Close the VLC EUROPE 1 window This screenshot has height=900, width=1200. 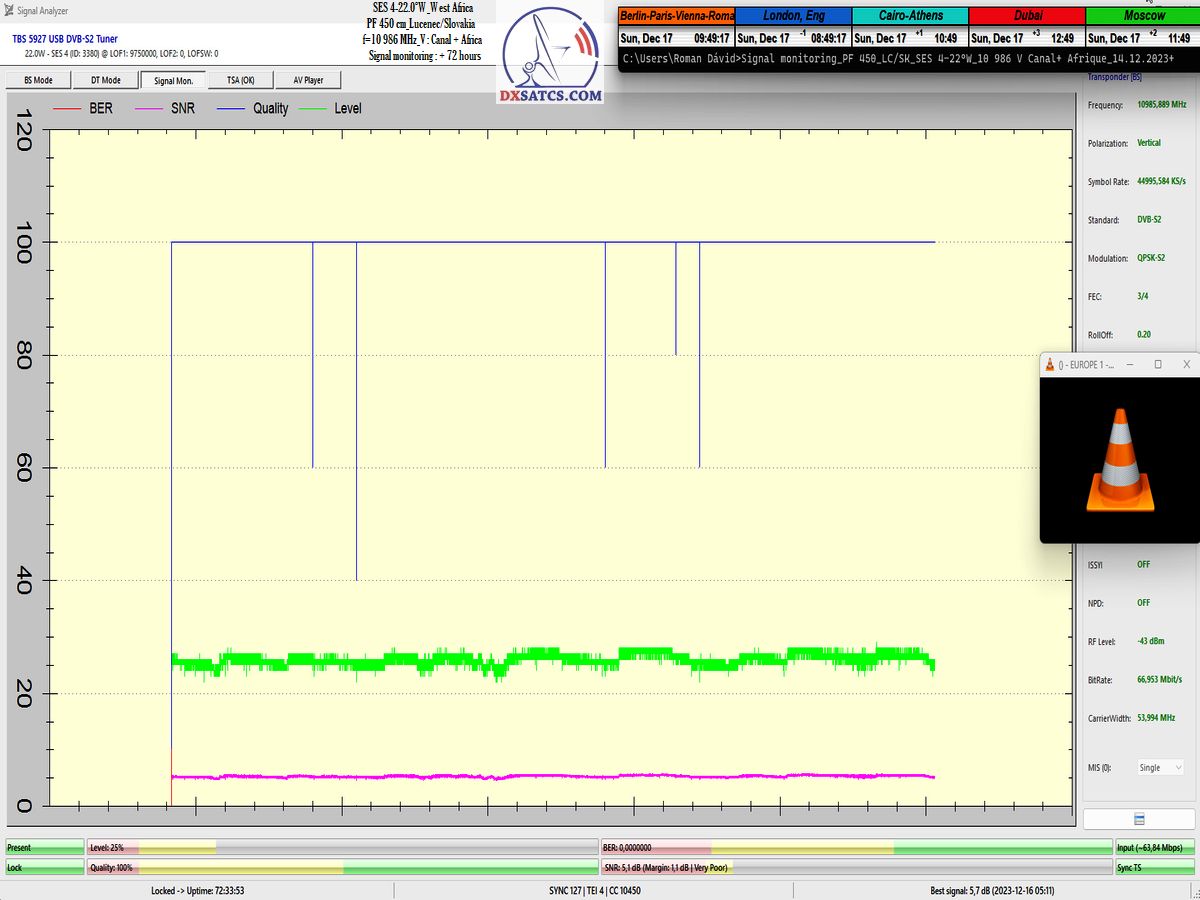tap(1186, 365)
